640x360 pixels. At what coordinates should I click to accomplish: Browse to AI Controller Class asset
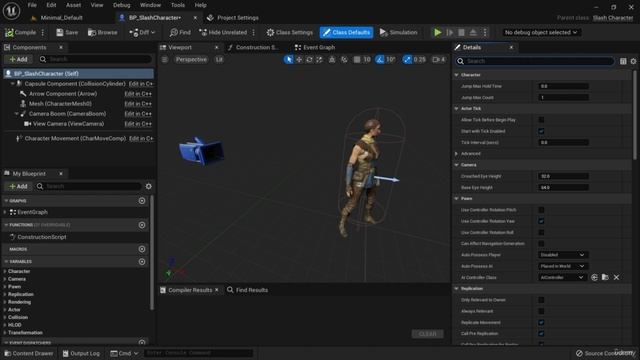pyautogui.click(x=605, y=278)
